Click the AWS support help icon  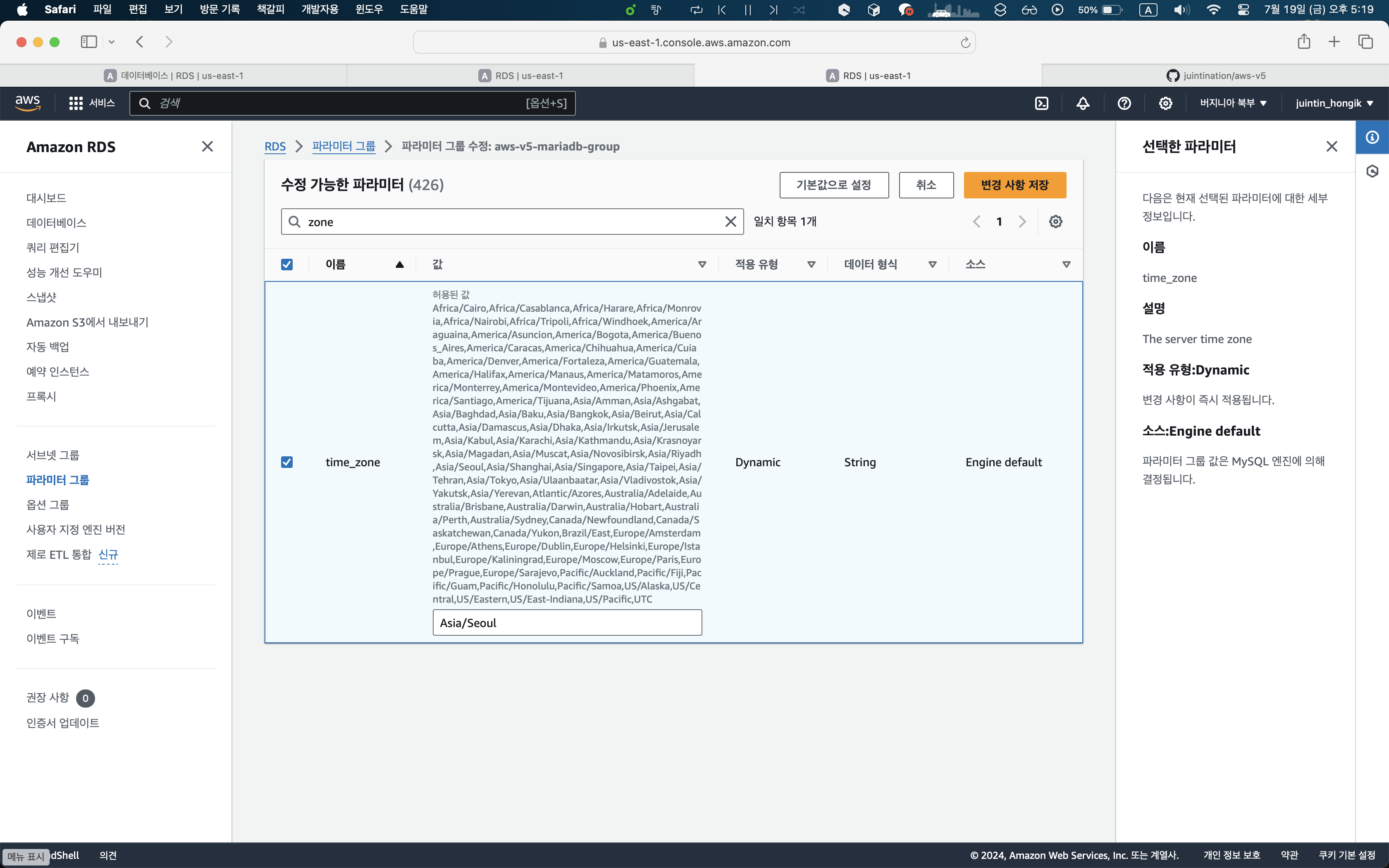[x=1124, y=103]
